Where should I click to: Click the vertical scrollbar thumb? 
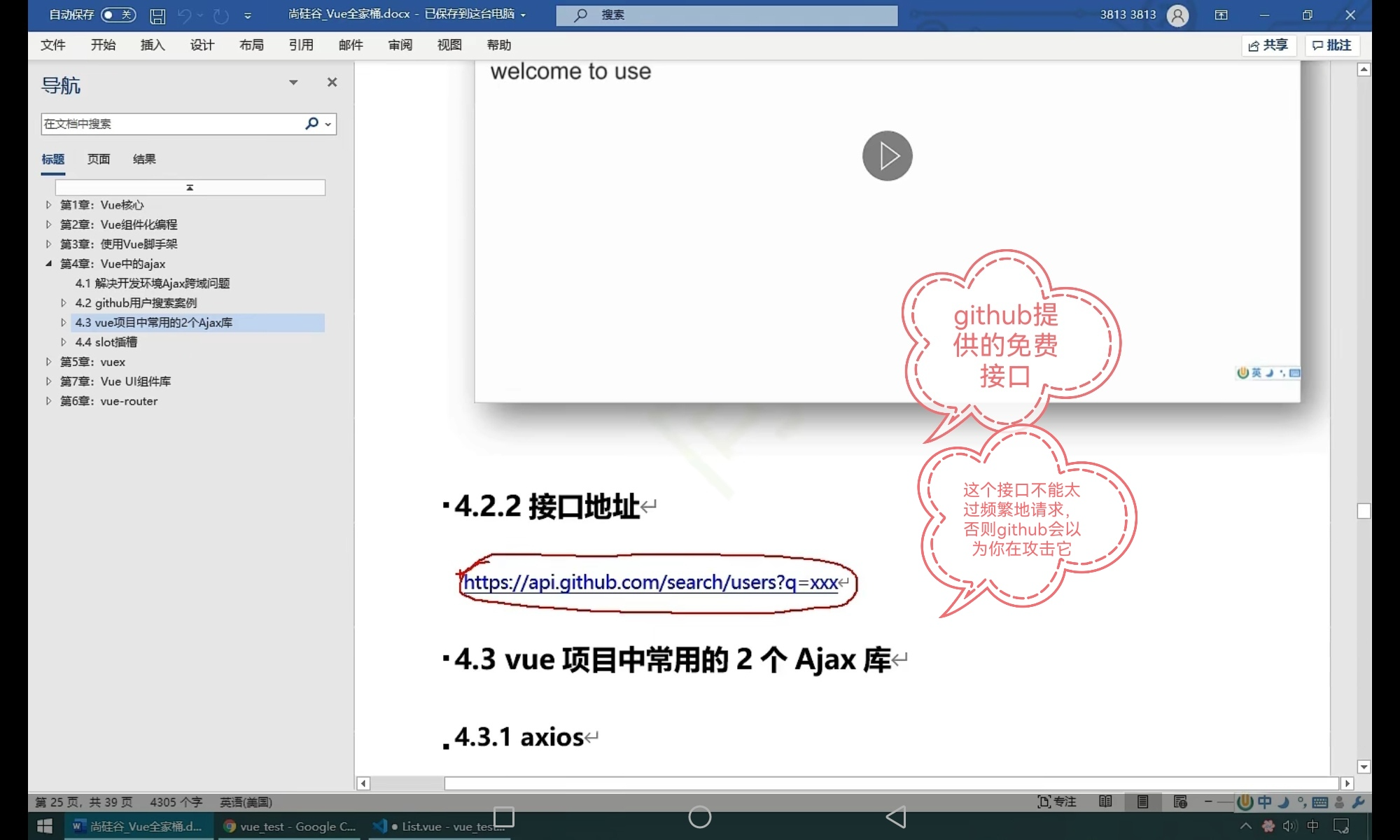tap(1364, 511)
